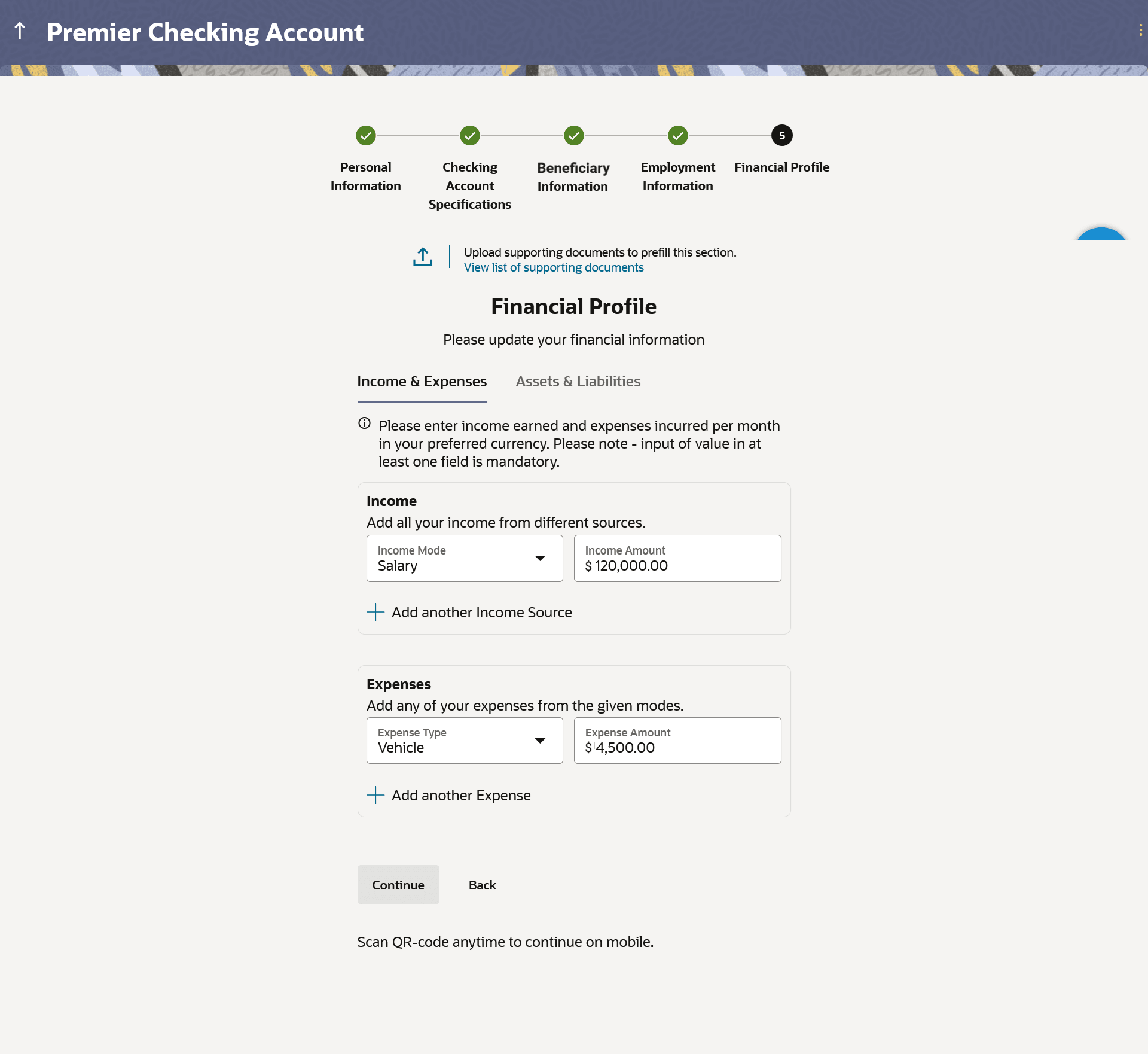Viewport: 1148px width, 1054px height.
Task: Open View list of supporting documents link
Action: (x=554, y=267)
